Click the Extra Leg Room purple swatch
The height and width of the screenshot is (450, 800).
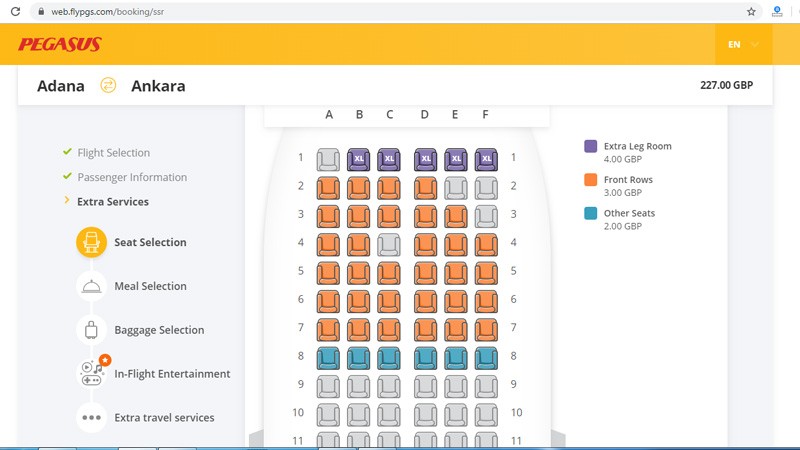click(x=591, y=147)
